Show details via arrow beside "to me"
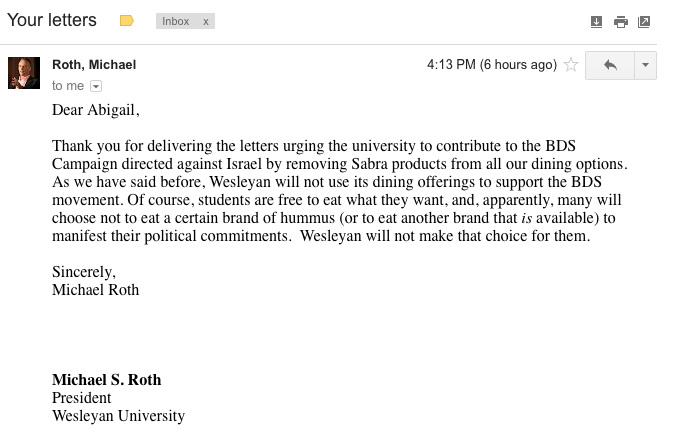Image resolution: width=687 pixels, height=436 pixels. (96, 86)
